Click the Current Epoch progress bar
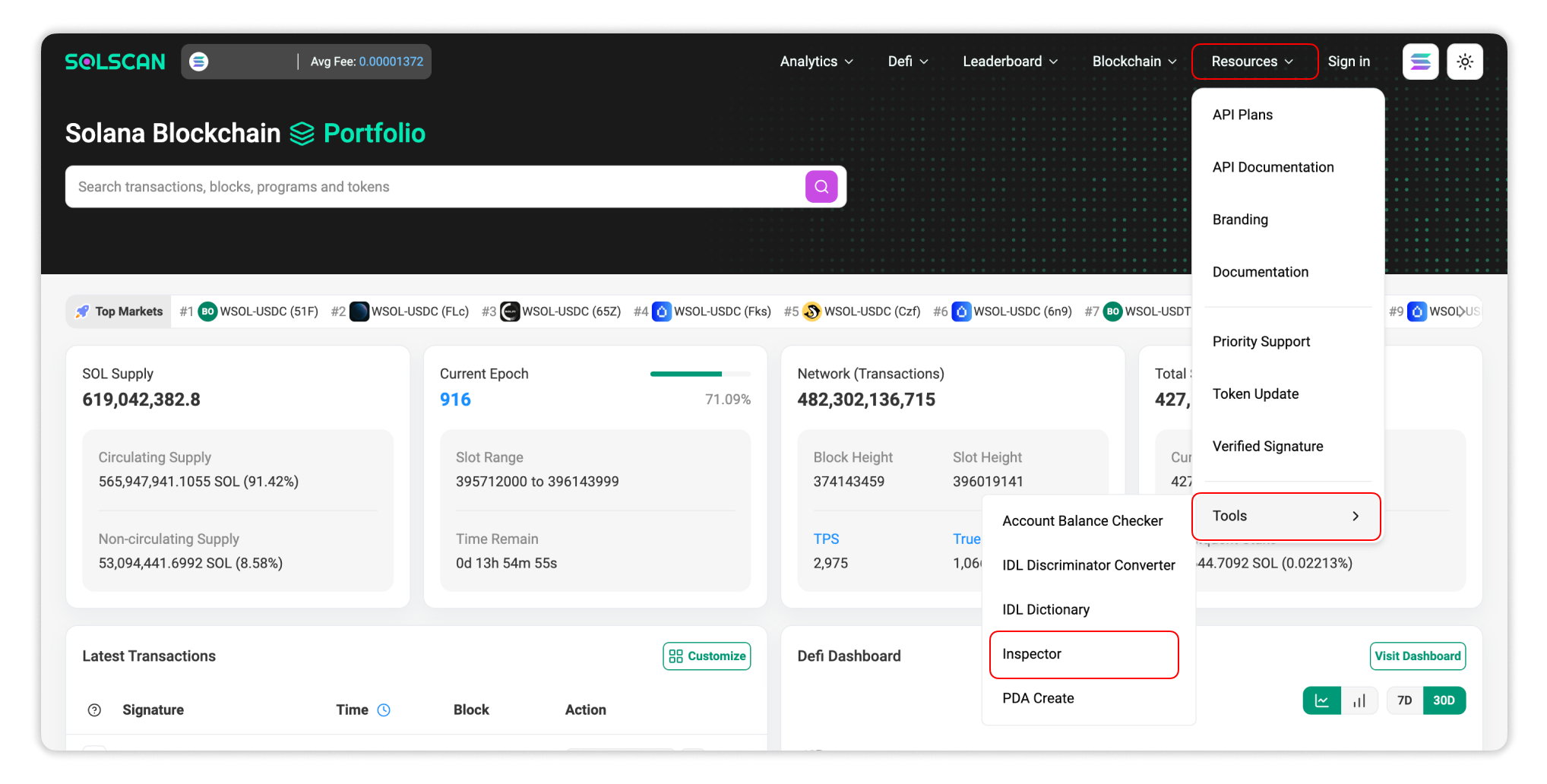Viewport: 1547px width, 784px height. tap(700, 374)
